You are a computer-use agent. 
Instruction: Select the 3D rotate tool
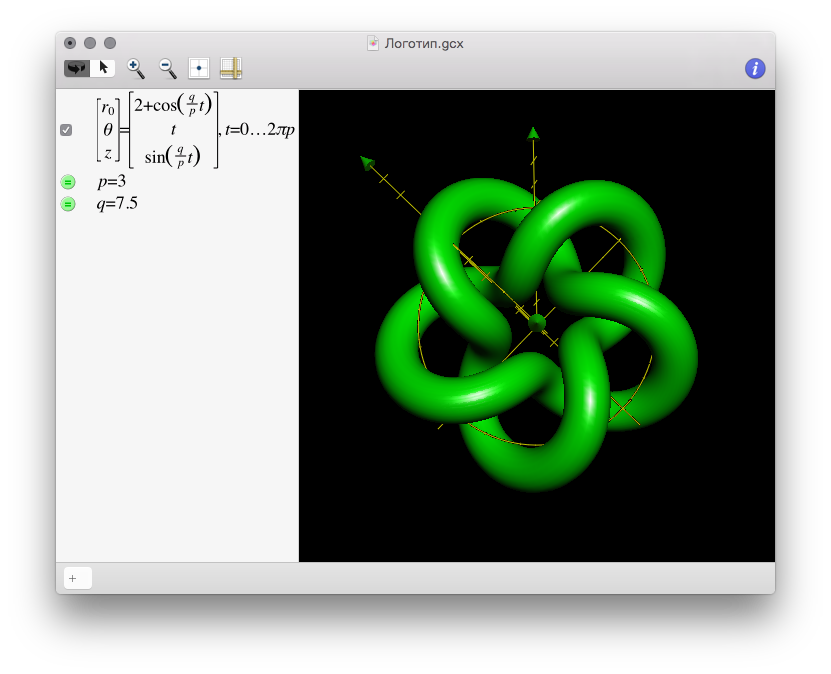point(77,68)
